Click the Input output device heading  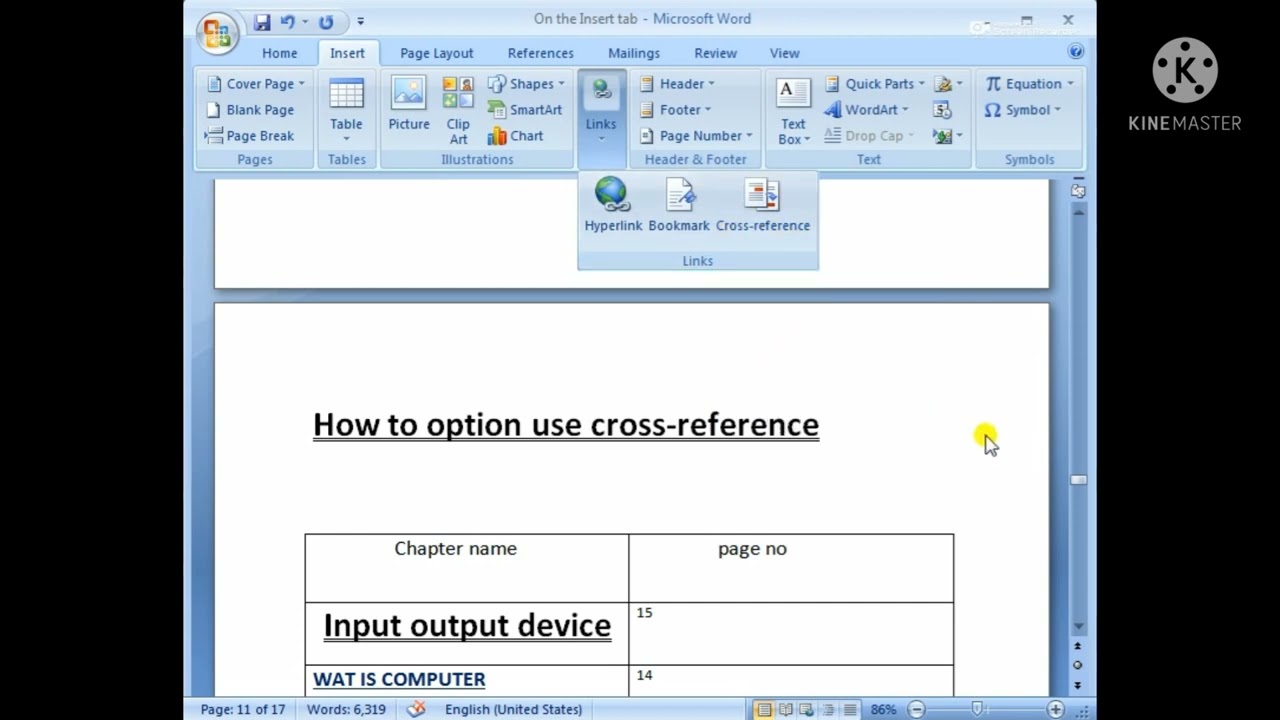(467, 625)
